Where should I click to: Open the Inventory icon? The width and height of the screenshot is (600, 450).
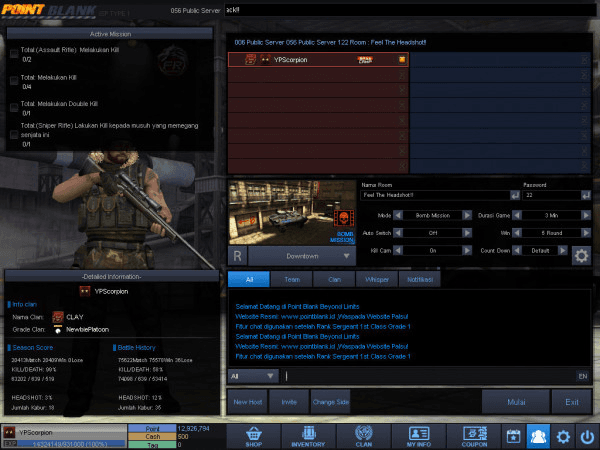(x=308, y=434)
